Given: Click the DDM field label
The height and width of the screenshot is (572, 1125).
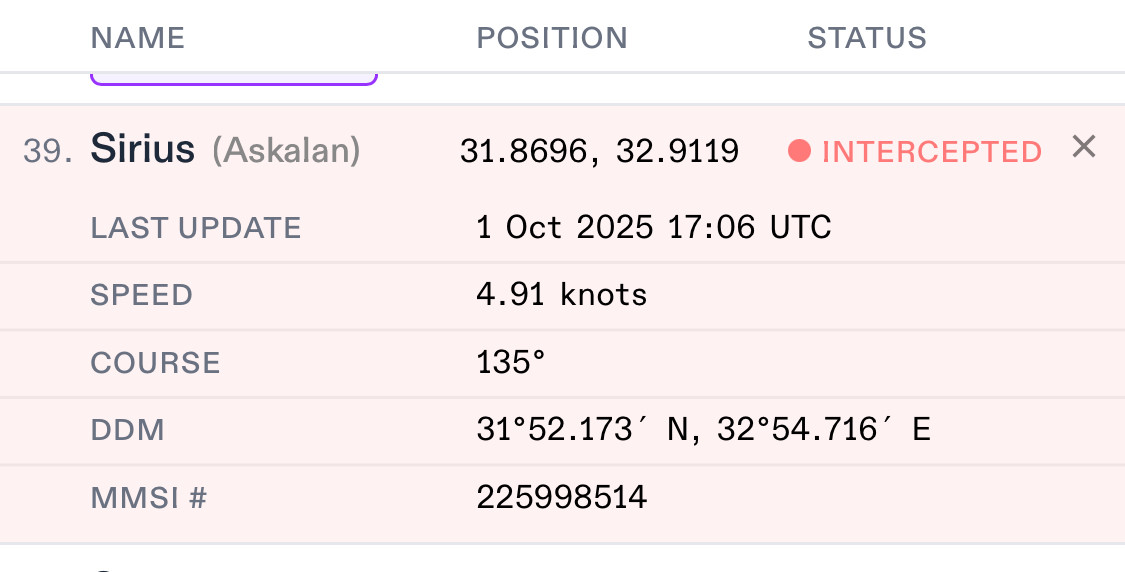Looking at the screenshot, I should (x=127, y=430).
